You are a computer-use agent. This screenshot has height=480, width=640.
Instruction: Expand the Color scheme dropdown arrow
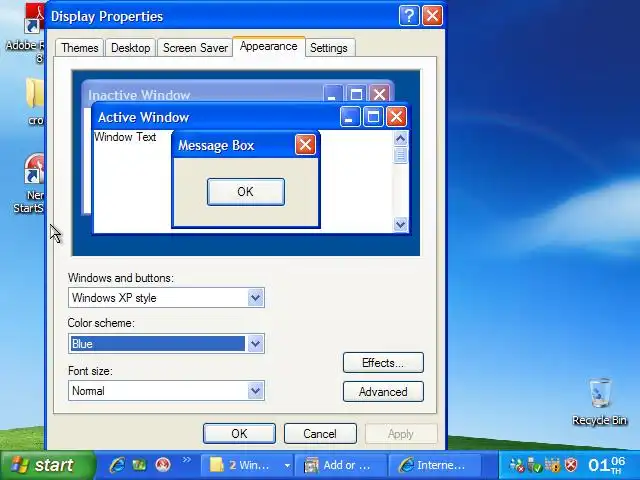[256, 344]
